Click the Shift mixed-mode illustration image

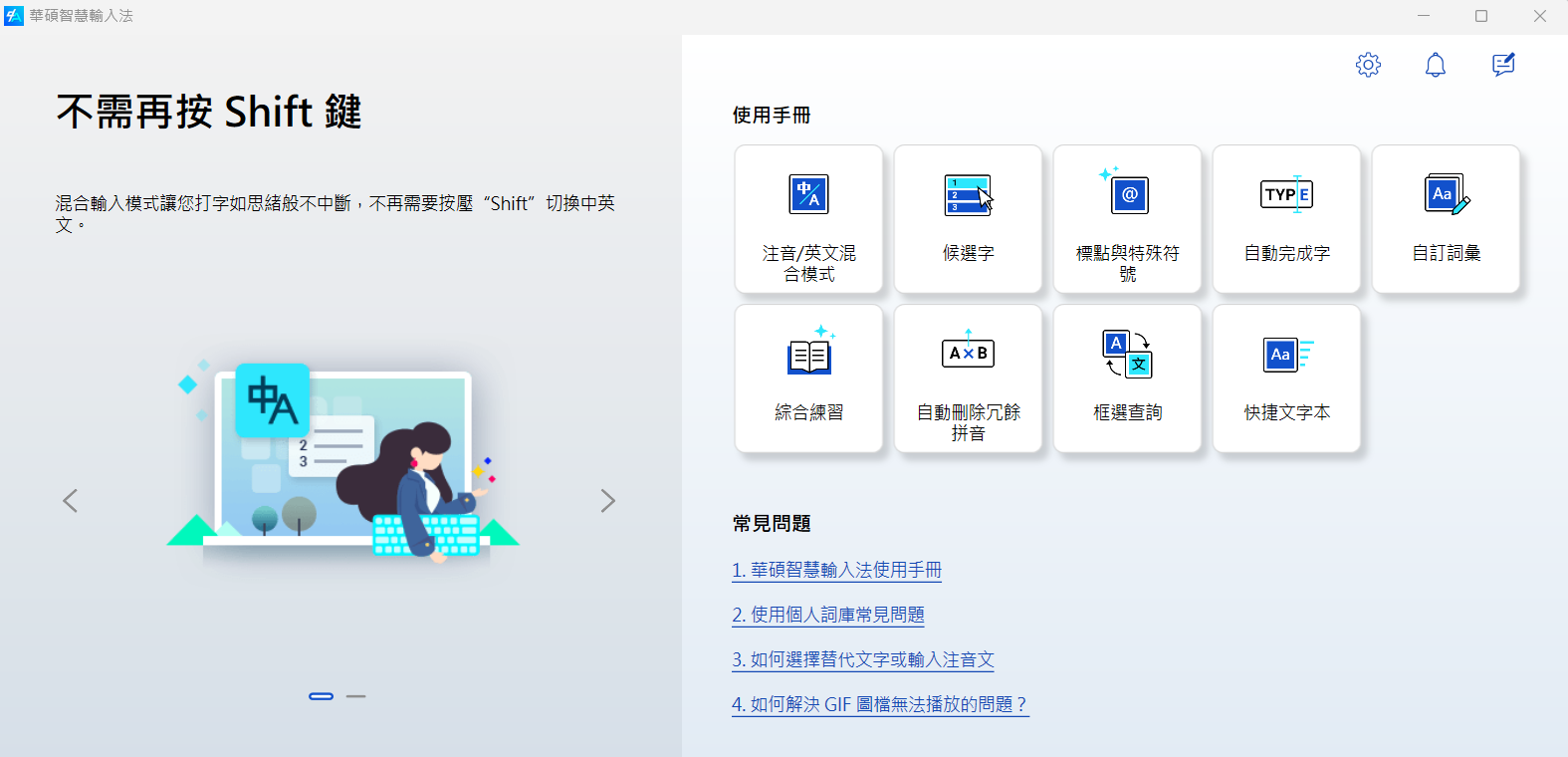coord(342,460)
